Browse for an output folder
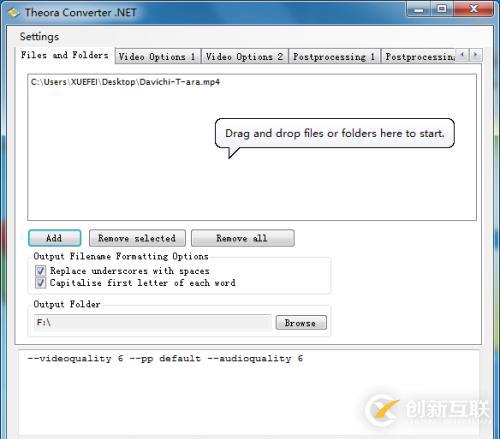 pyautogui.click(x=301, y=323)
